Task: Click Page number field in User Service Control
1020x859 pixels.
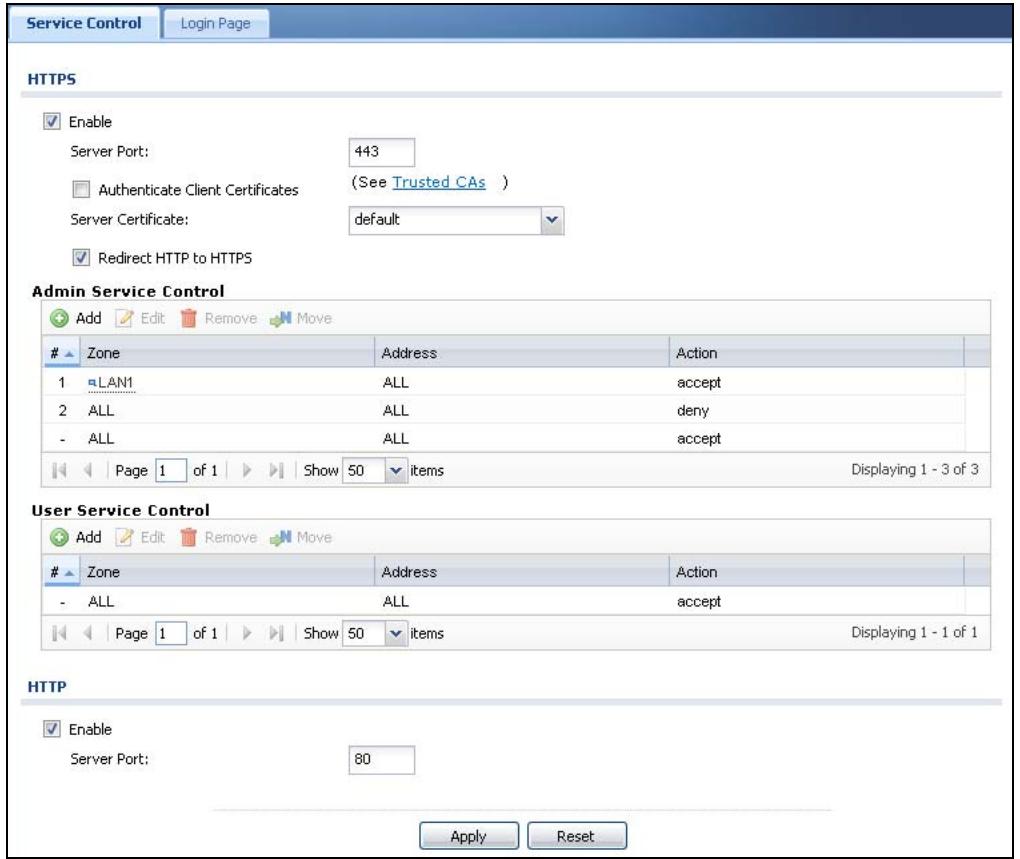Action: tap(171, 633)
